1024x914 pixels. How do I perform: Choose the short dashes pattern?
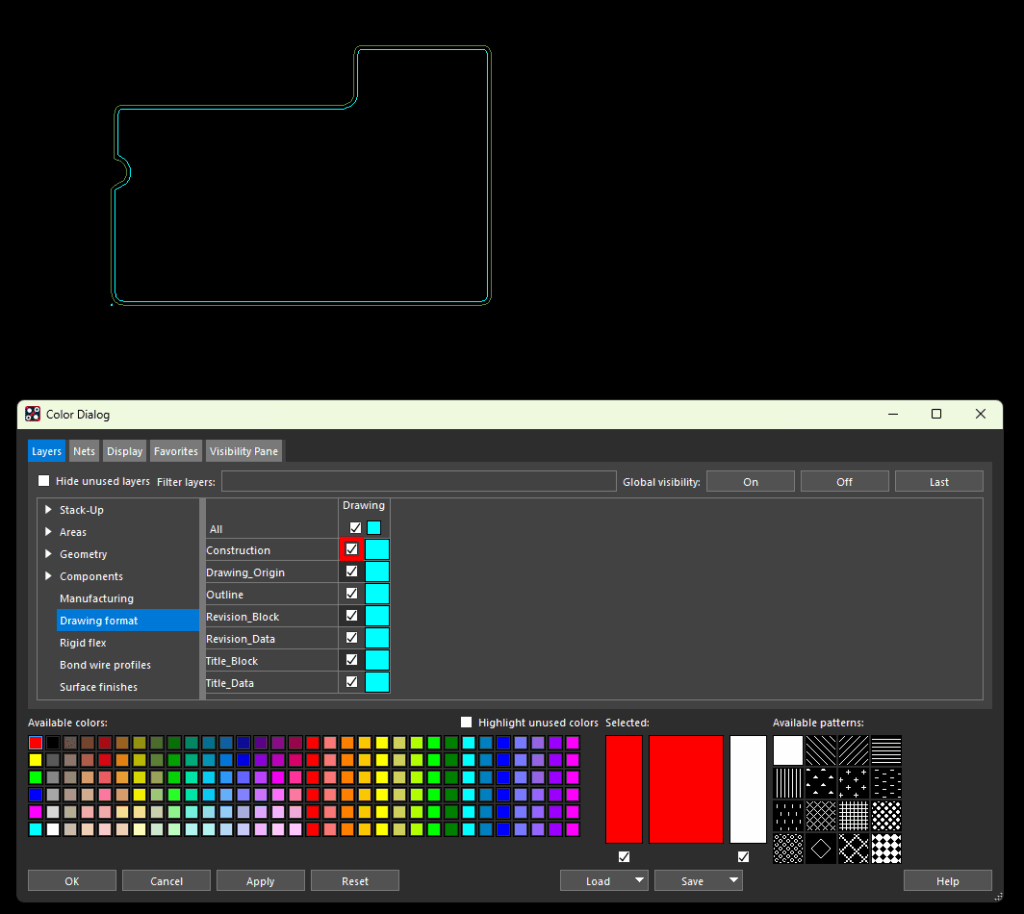coord(886,783)
